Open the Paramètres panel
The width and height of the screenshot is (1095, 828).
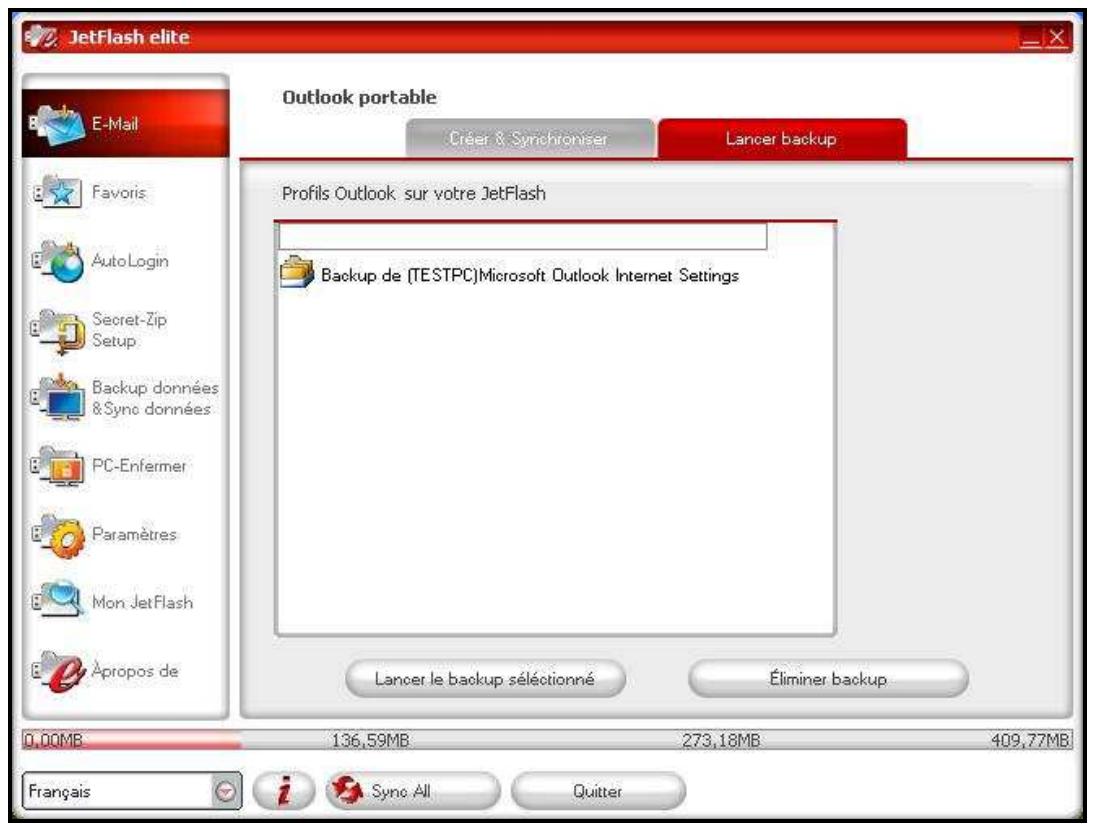click(93, 531)
